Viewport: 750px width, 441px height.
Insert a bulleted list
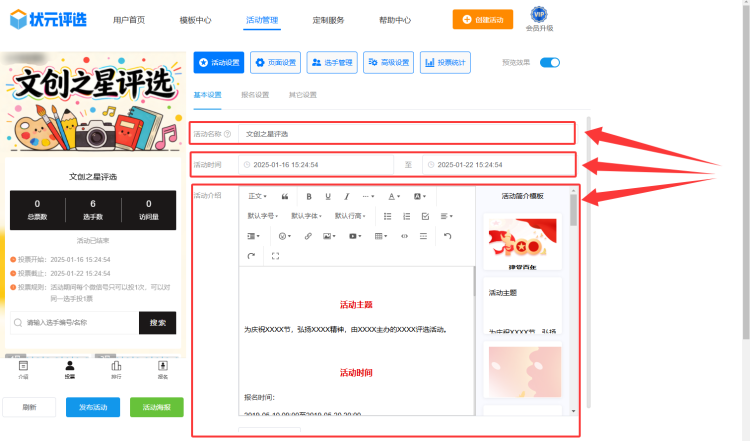387,216
